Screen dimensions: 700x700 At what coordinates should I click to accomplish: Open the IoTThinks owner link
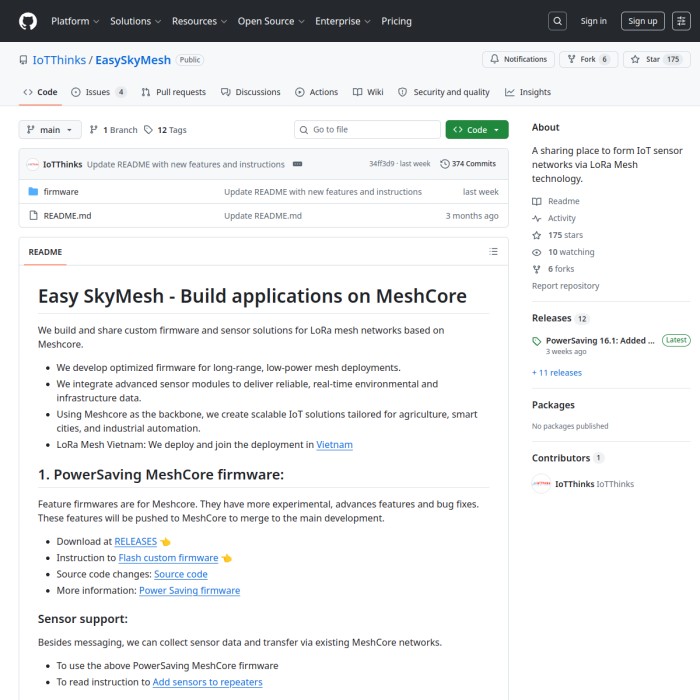[59, 60]
